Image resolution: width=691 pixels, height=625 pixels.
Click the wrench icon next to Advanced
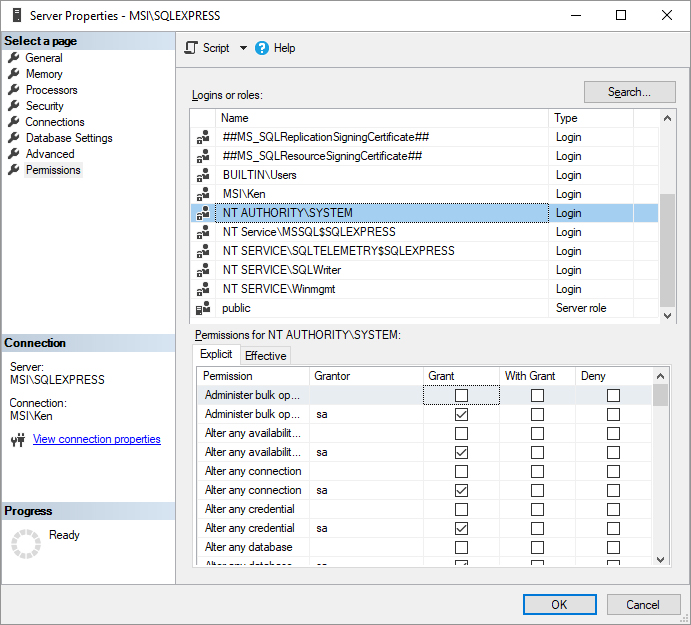[x=14, y=154]
